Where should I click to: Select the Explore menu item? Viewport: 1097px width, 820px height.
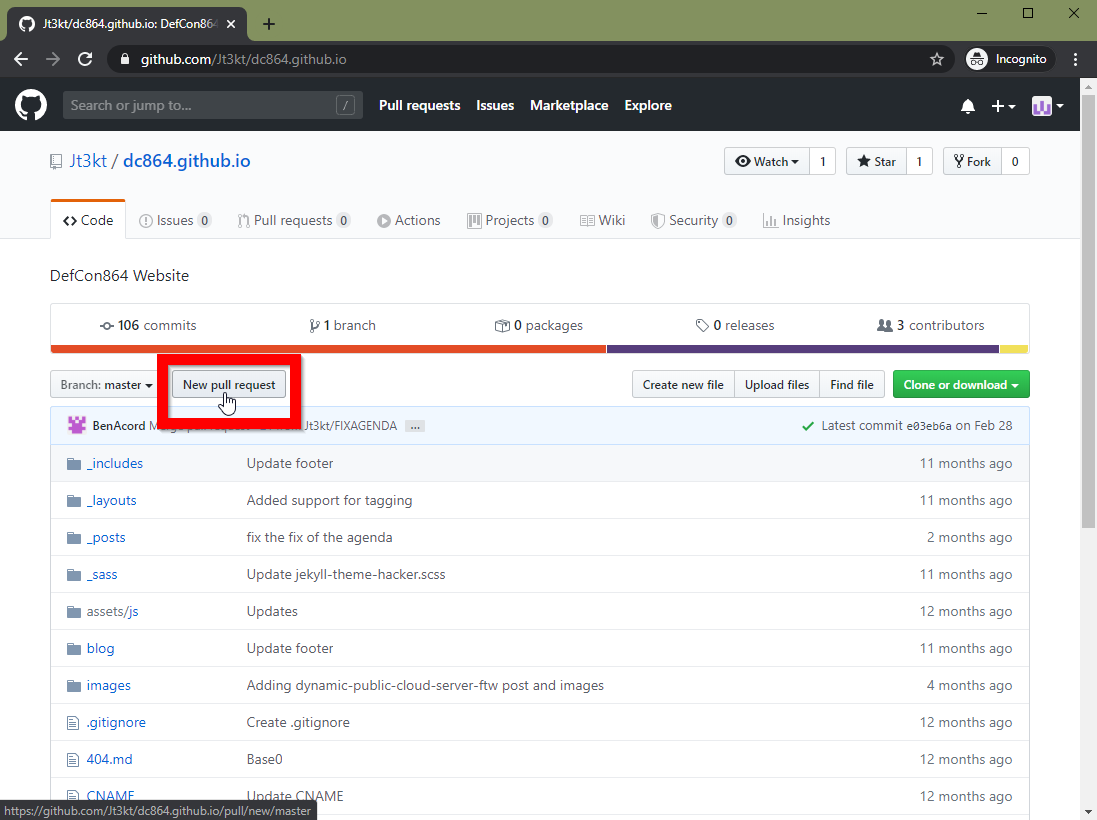(647, 105)
